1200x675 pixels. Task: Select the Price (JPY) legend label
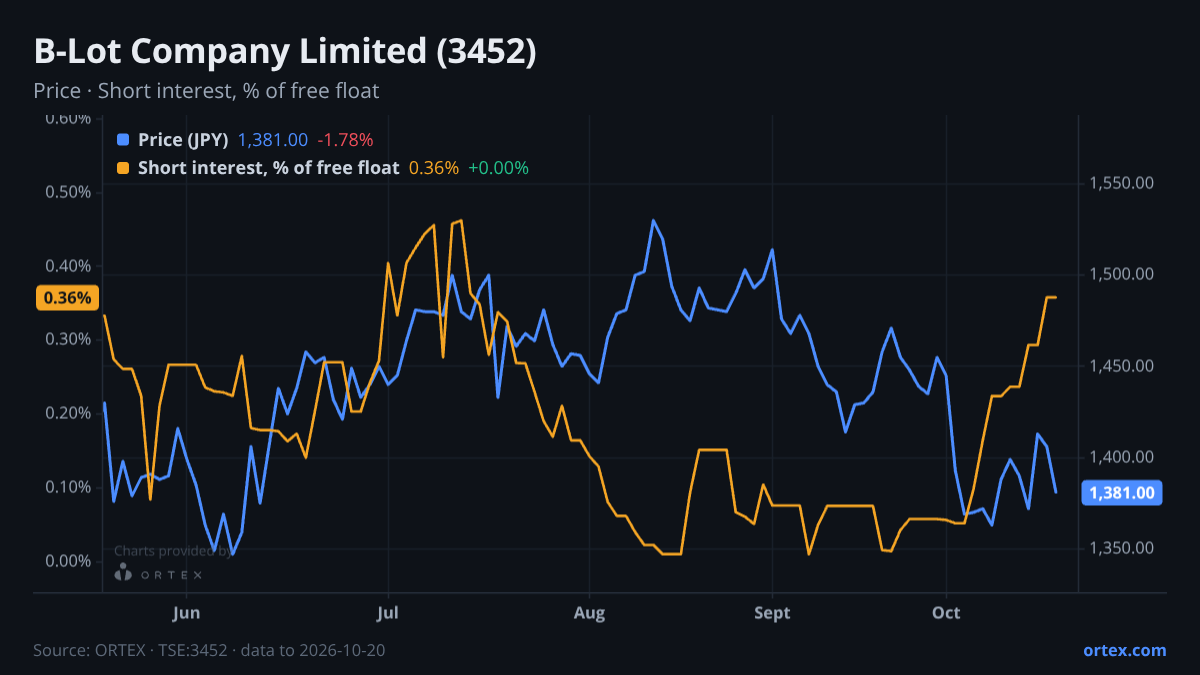point(183,140)
